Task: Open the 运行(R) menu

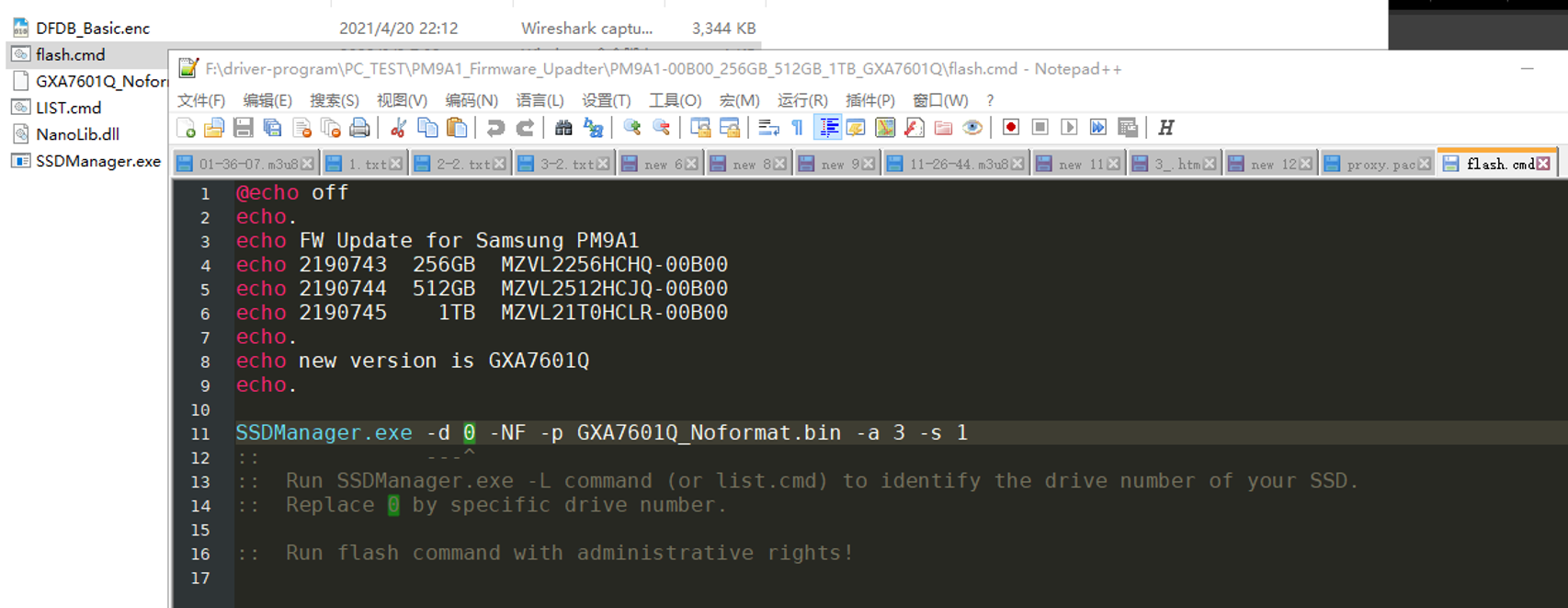Action: (x=802, y=100)
